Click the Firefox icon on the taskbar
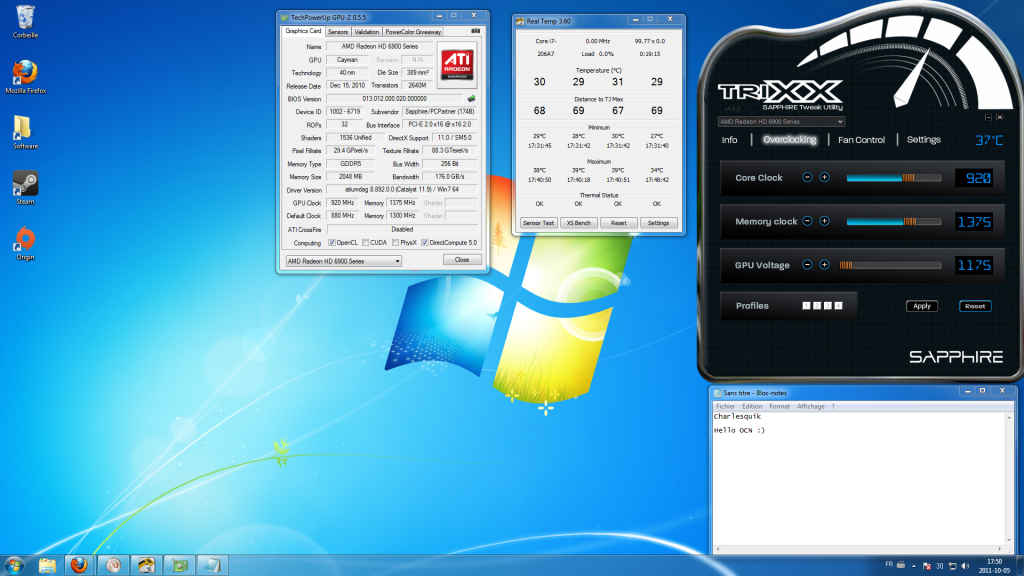Screen dimensions: 1024x576 pyautogui.click(x=79, y=565)
